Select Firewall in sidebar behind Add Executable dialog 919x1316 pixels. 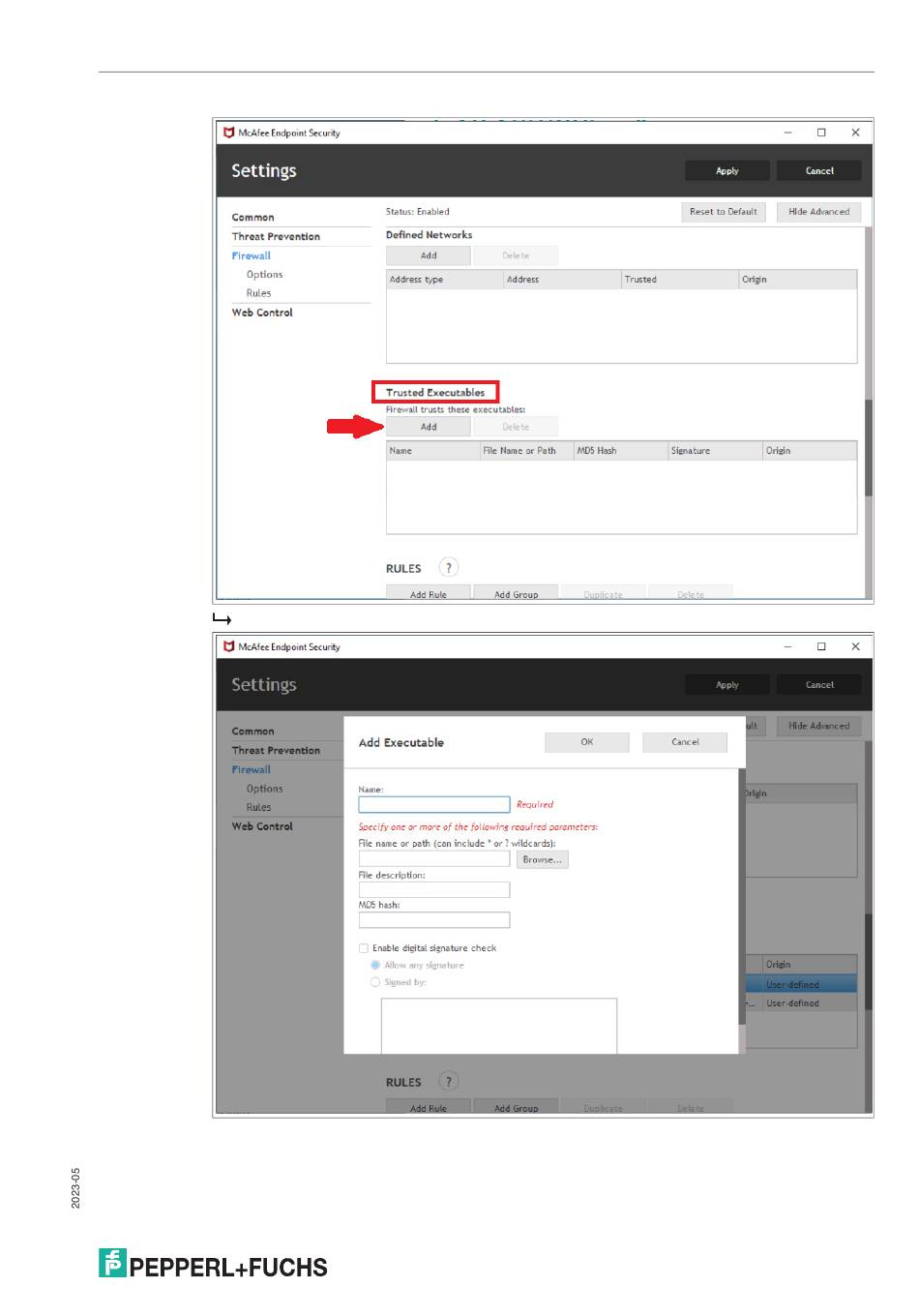tap(252, 769)
